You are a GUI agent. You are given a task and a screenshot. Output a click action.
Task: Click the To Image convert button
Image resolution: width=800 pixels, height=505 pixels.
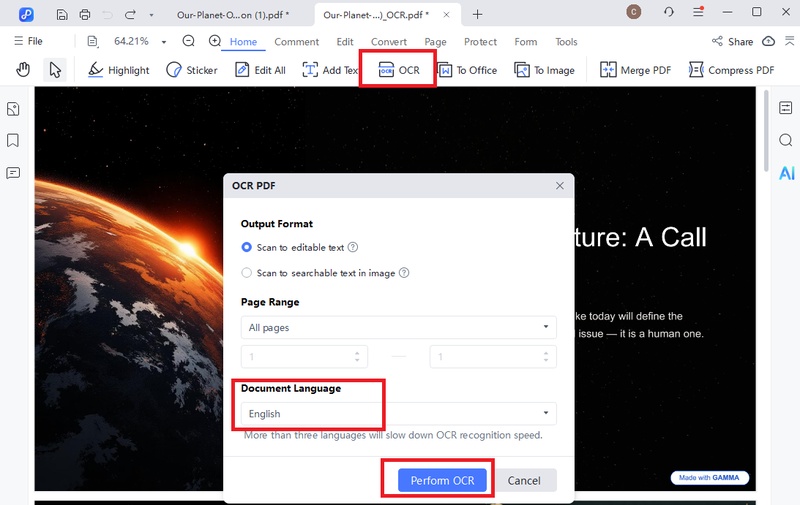click(544, 70)
